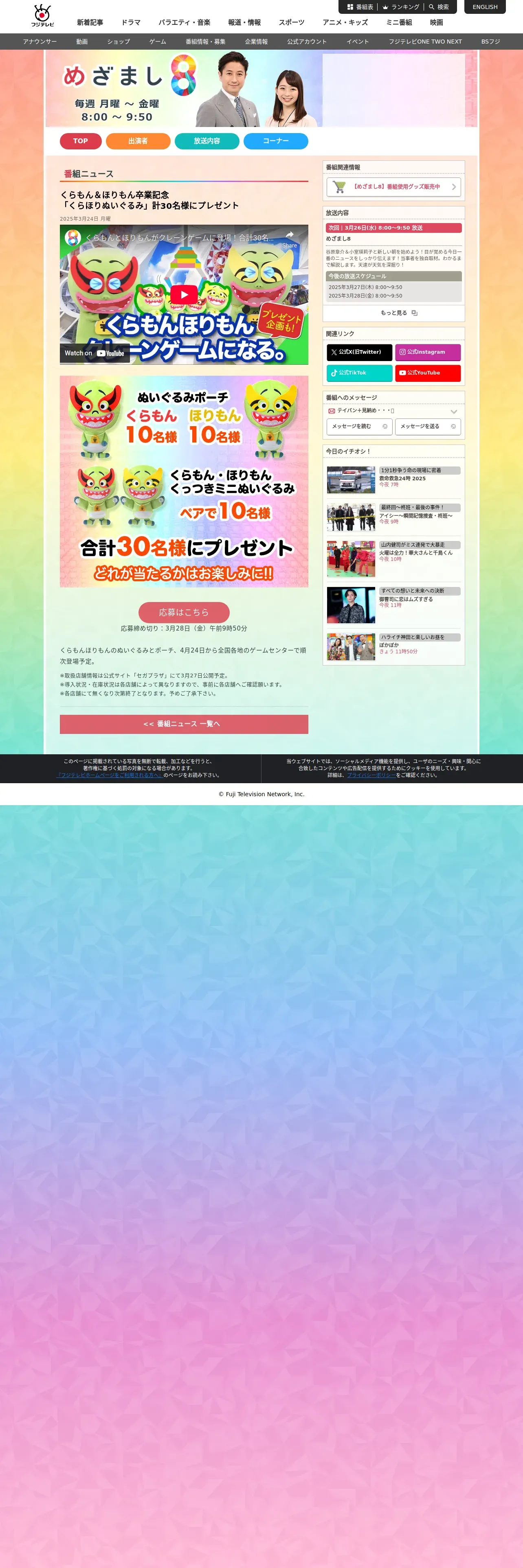Open the 新着記事 menu
The width and height of the screenshot is (523, 1568).
click(x=90, y=22)
